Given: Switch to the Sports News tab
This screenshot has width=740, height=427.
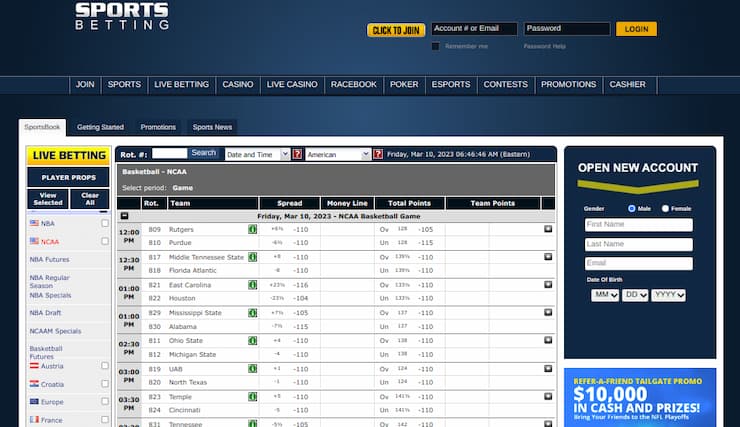Looking at the screenshot, I should tap(212, 127).
